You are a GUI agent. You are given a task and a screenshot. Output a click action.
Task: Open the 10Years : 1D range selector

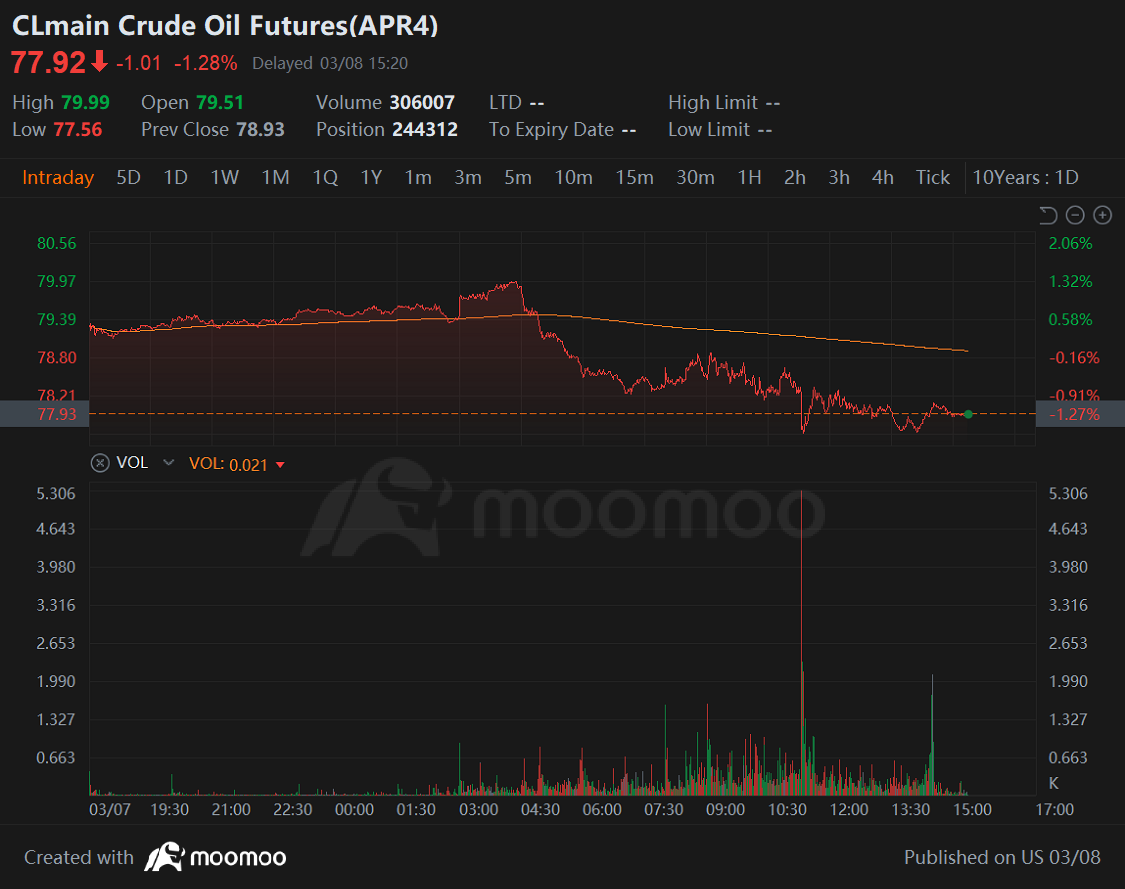(x=1026, y=177)
